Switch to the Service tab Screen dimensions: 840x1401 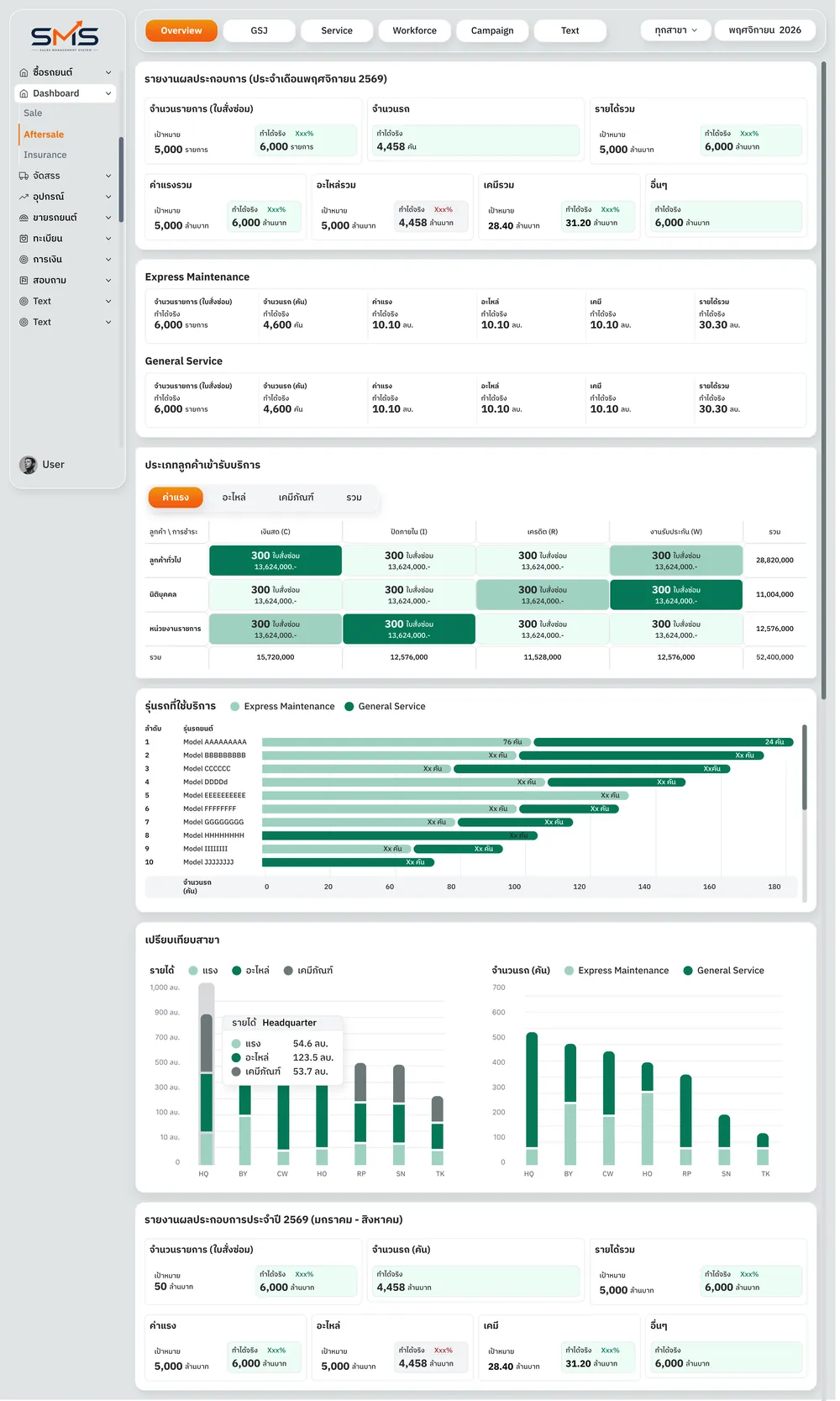[337, 30]
